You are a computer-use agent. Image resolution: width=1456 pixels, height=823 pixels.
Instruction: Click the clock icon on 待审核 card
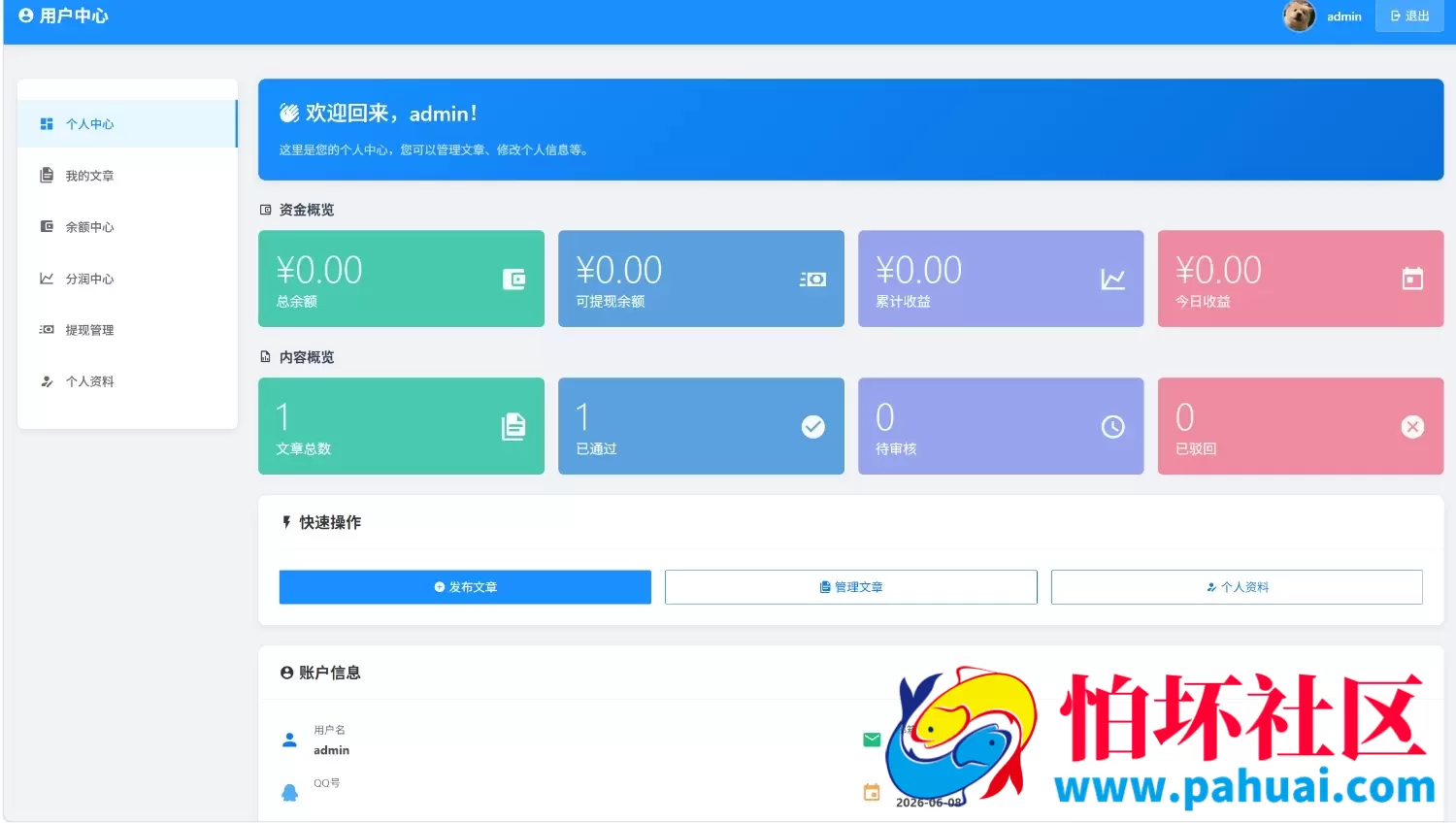1112,427
